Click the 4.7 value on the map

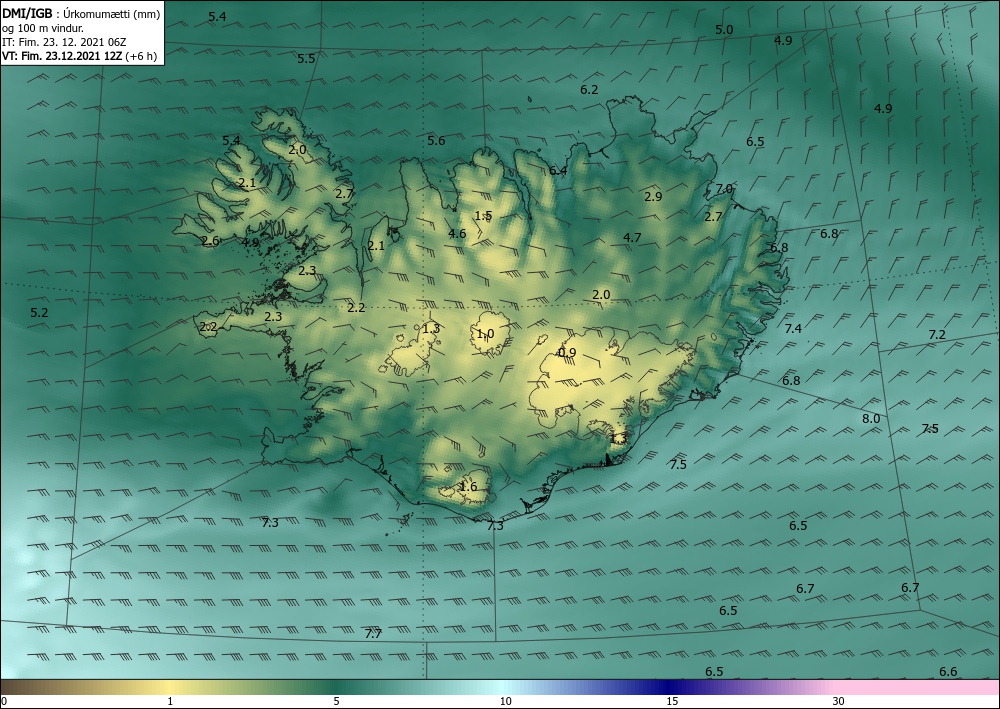tap(632, 238)
